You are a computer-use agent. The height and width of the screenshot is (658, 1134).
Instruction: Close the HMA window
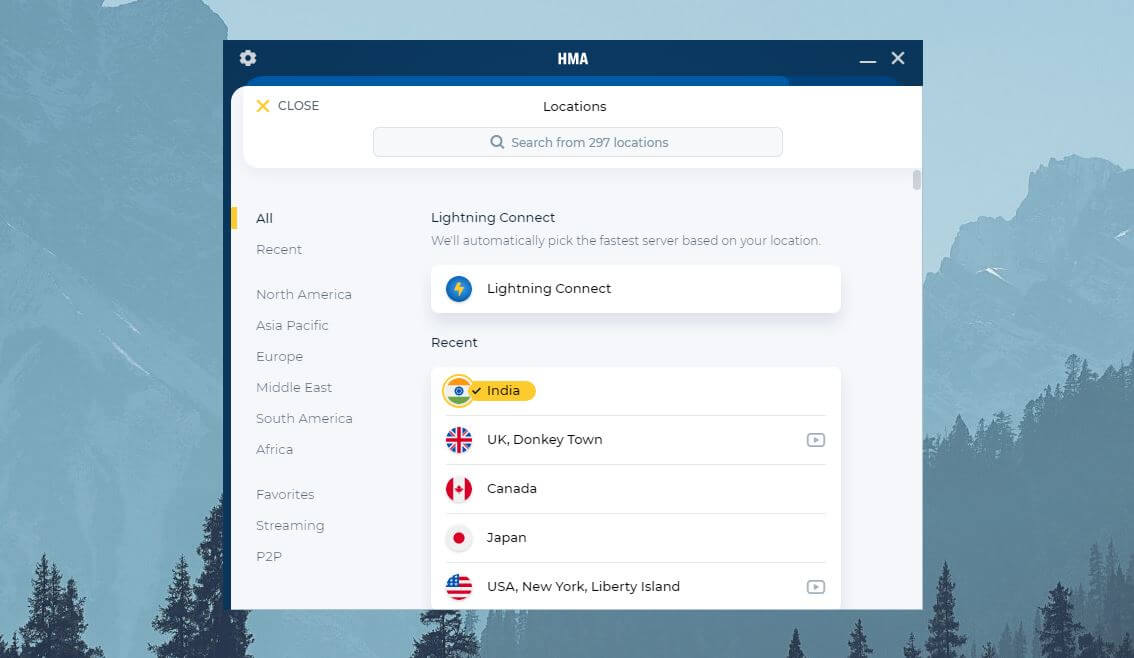[898, 58]
